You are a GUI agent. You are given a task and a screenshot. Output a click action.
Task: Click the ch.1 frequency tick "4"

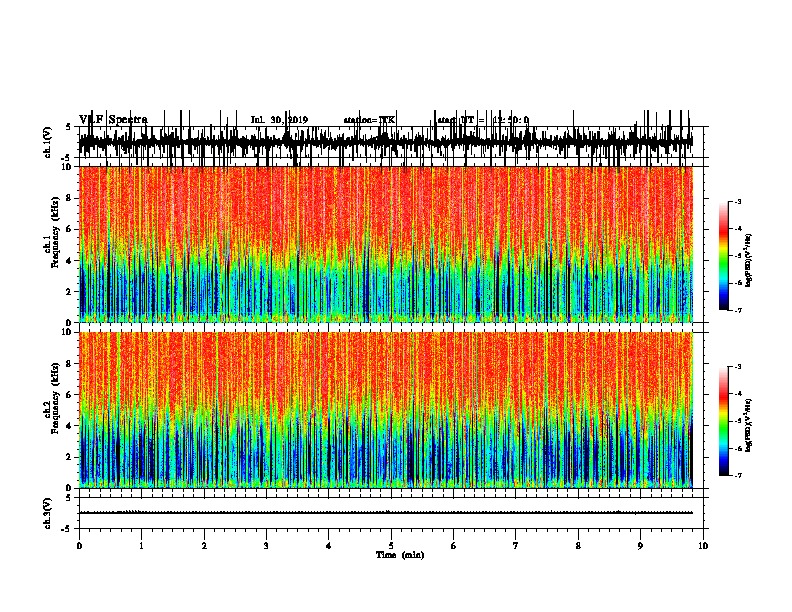70,261
